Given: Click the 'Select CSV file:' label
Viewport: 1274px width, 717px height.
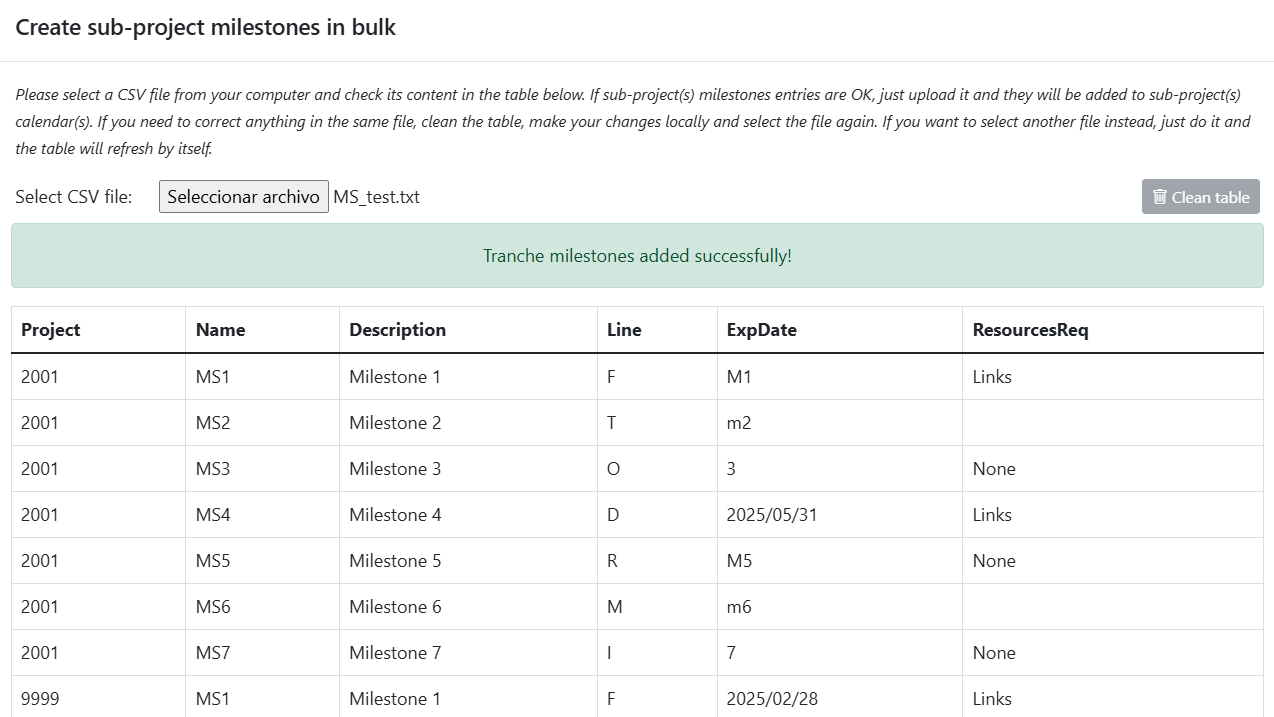Looking at the screenshot, I should click(x=74, y=197).
